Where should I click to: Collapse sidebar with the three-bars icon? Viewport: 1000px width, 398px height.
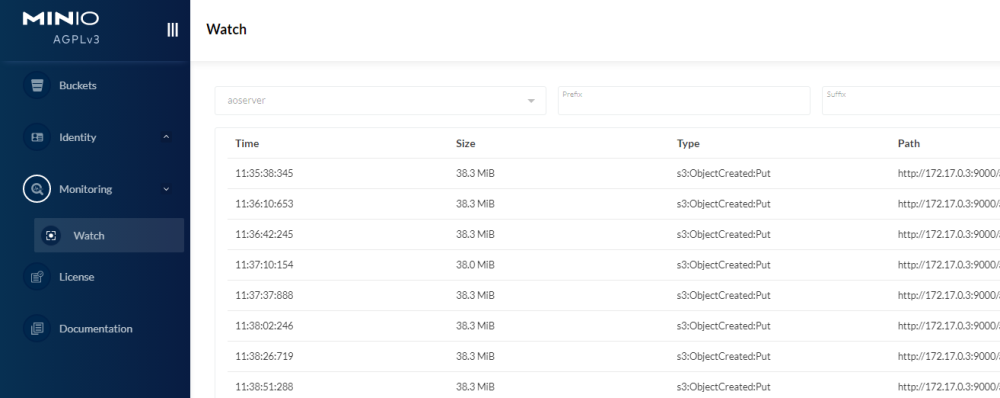click(x=172, y=30)
